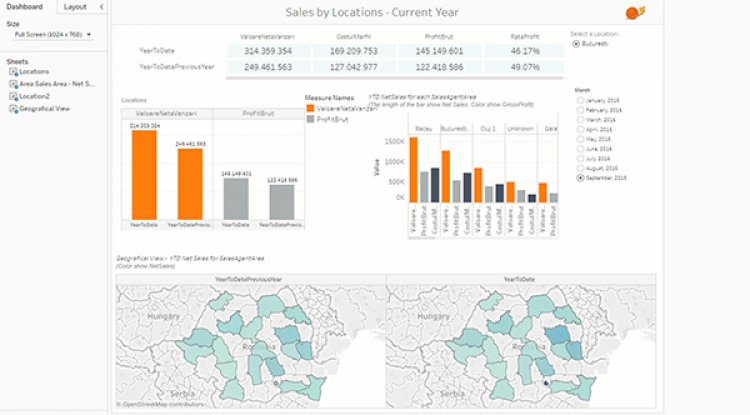Click the 49.07% table cell
This screenshot has height=415, width=750.
click(x=525, y=67)
